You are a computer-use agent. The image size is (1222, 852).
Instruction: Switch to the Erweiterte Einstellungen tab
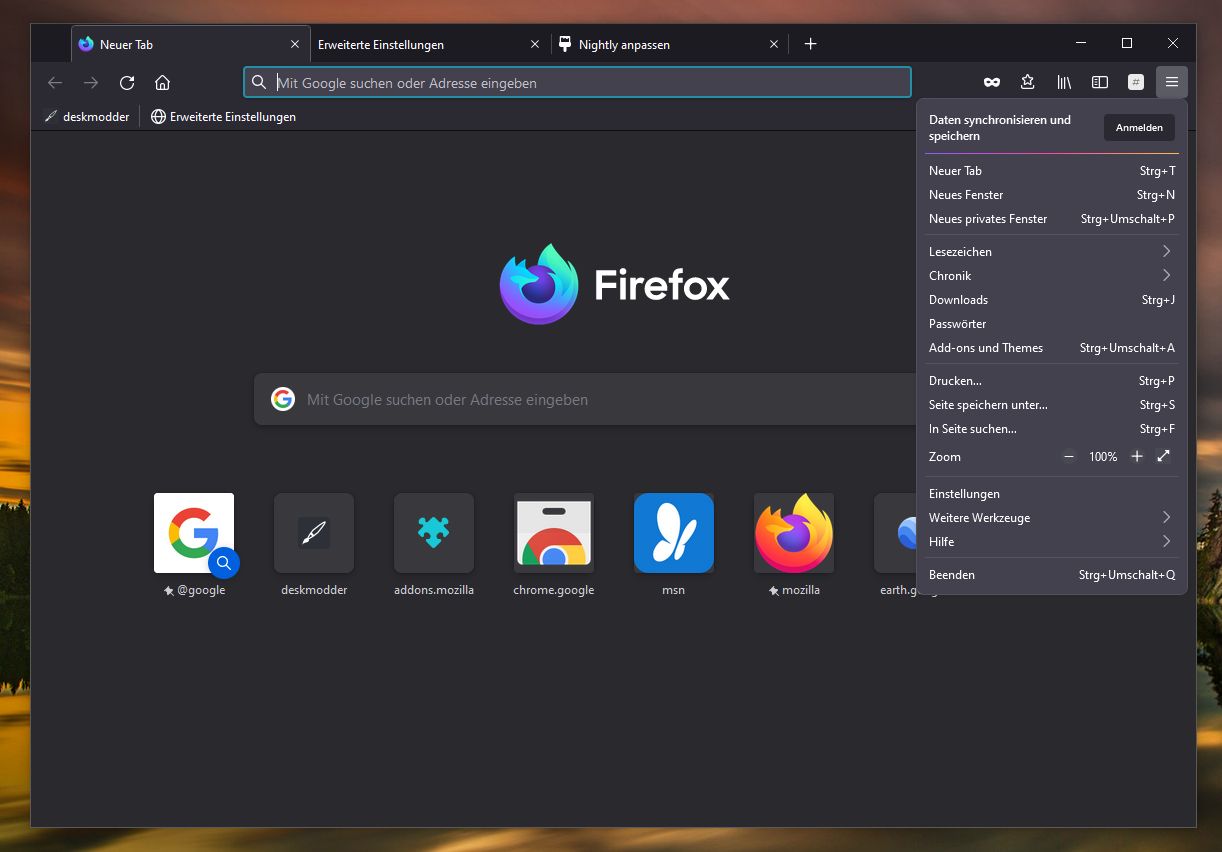pos(430,44)
